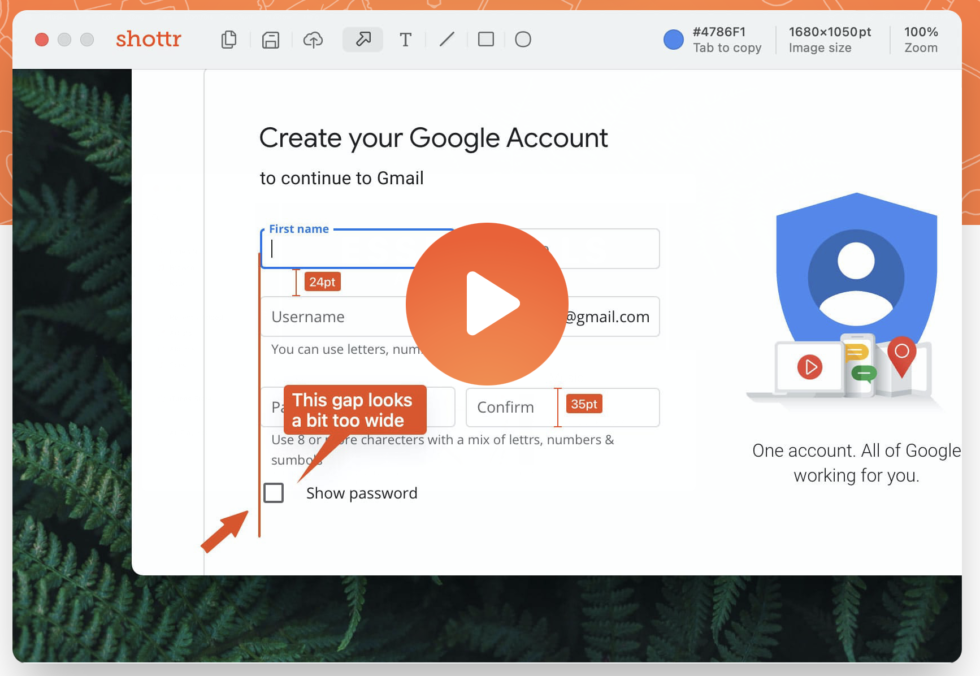Select the Rectangle shape tool
980x676 pixels.
pyautogui.click(x=486, y=40)
